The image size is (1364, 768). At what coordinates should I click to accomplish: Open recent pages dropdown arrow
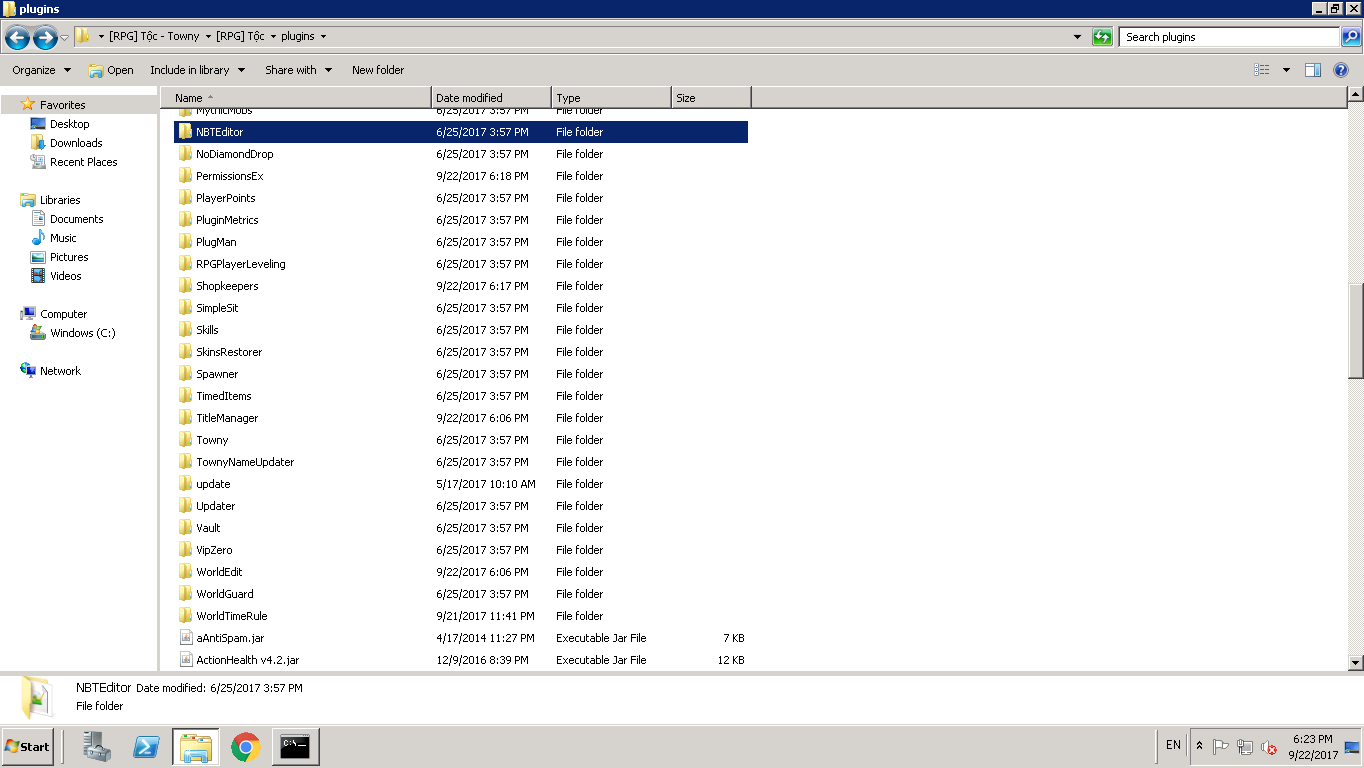(65, 38)
